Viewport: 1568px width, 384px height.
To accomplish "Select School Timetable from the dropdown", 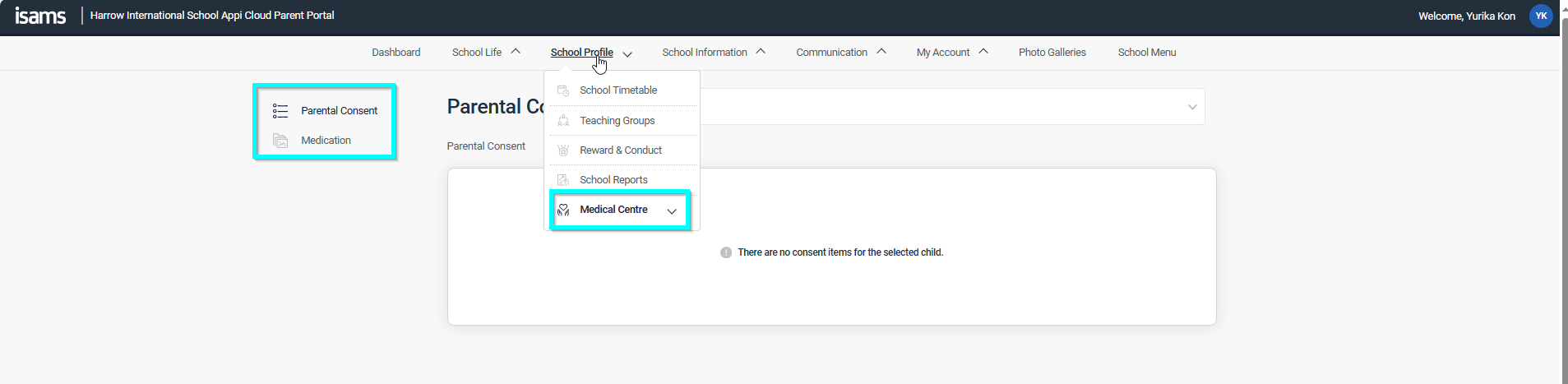I will point(618,90).
